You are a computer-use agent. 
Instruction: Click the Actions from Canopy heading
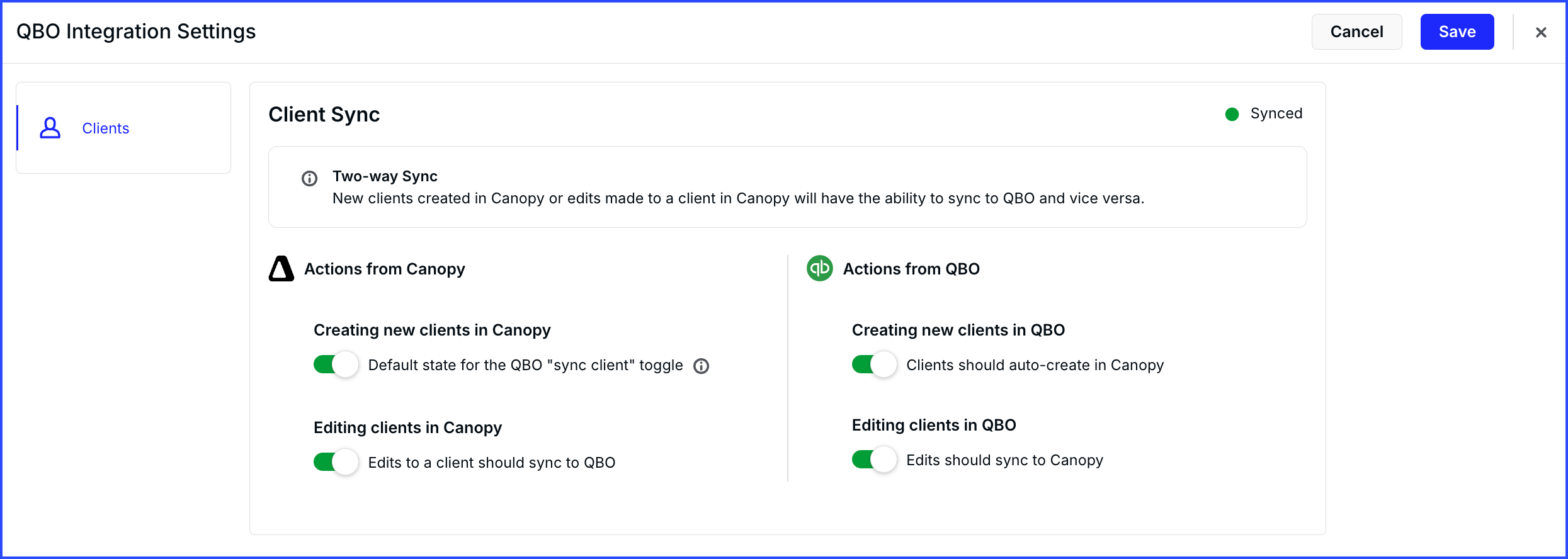click(x=385, y=269)
